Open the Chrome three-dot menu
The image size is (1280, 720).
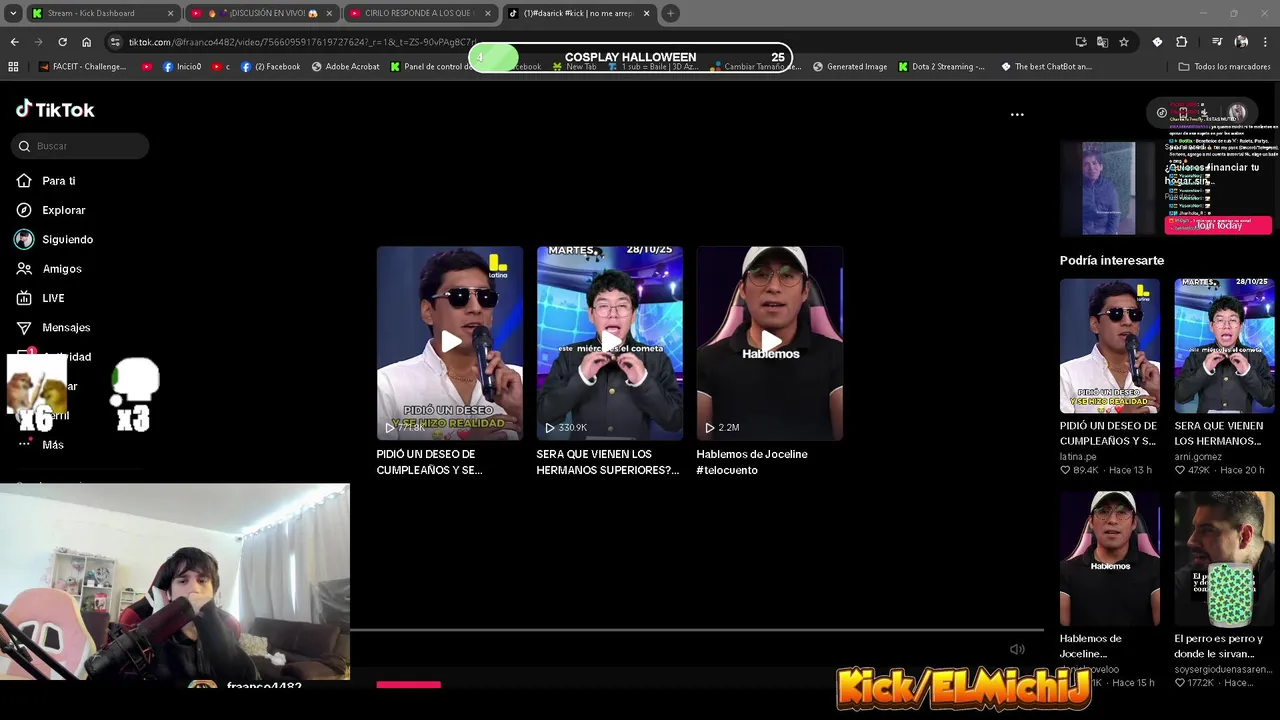(1265, 42)
